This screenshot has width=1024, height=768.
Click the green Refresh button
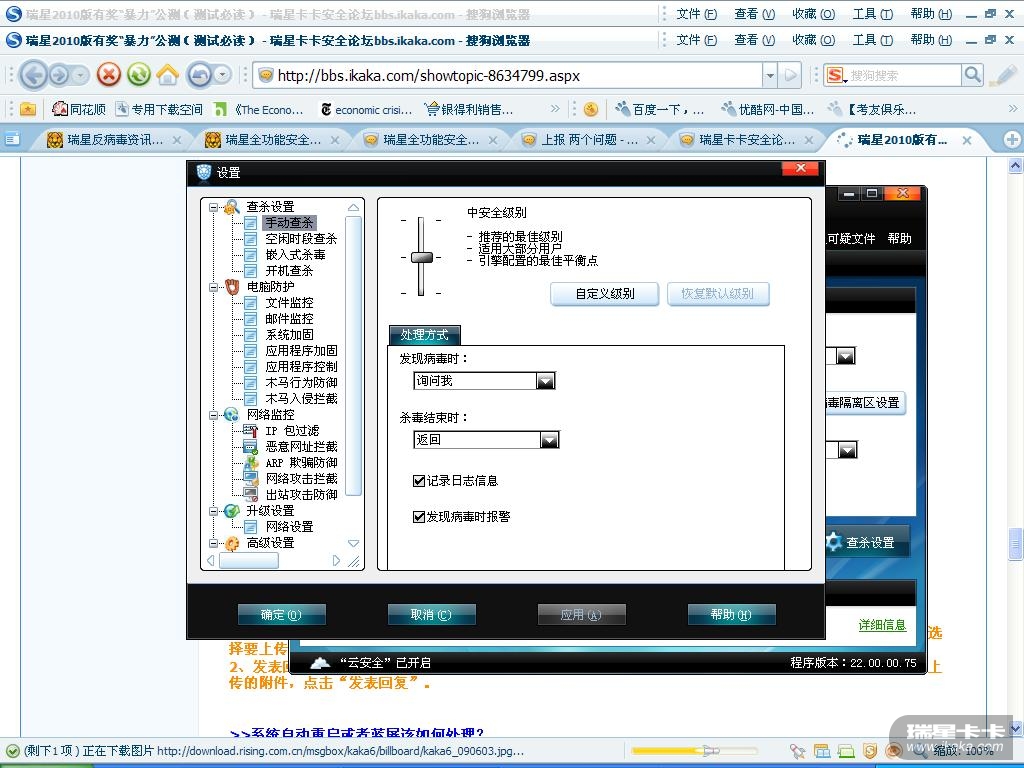tap(138, 75)
